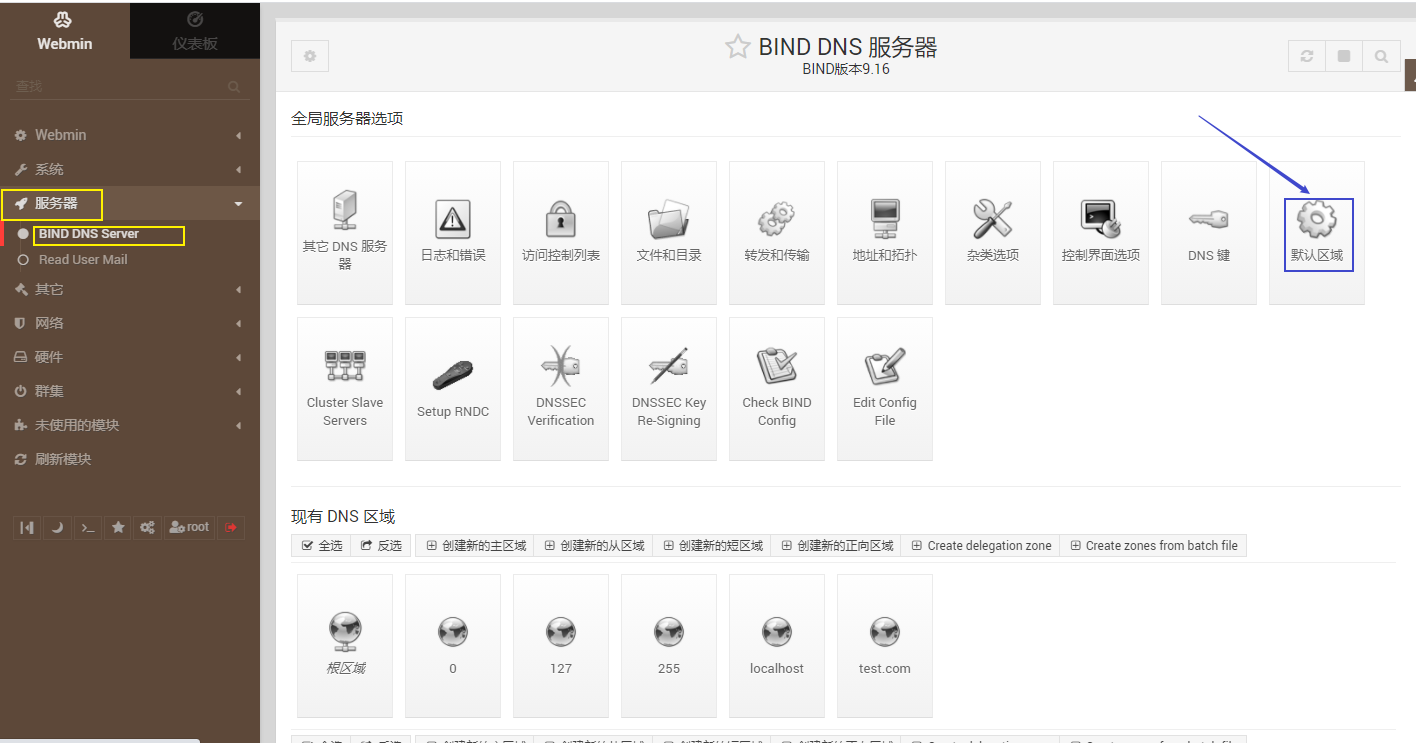This screenshot has height=743, width=1416.
Task: Open 文件和目录 settings
Action: point(669,233)
